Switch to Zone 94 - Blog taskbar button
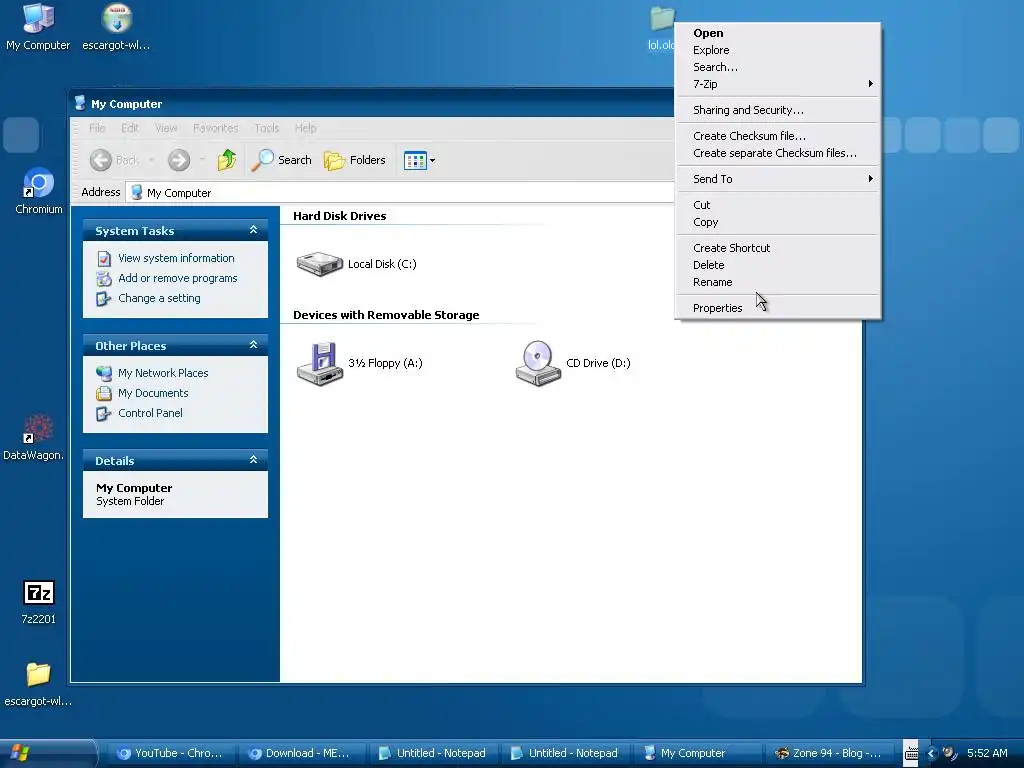1024x768 pixels. [829, 753]
